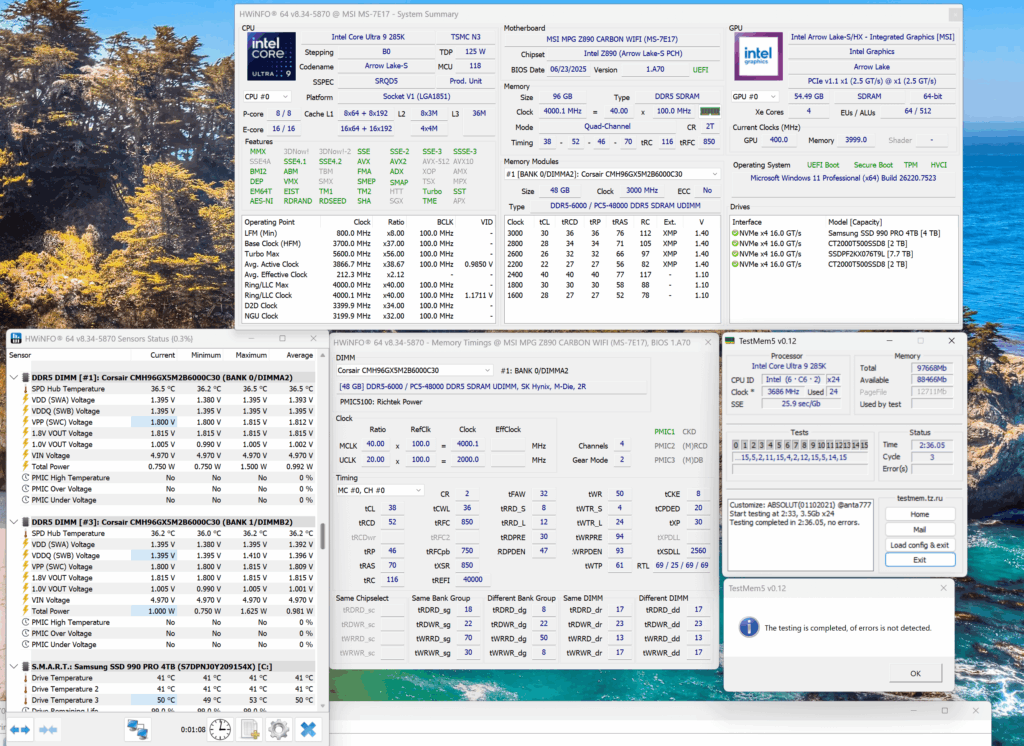This screenshot has height=746, width=1024.
Task: Click the Turbo Max operating point row
Action: [x=368, y=254]
